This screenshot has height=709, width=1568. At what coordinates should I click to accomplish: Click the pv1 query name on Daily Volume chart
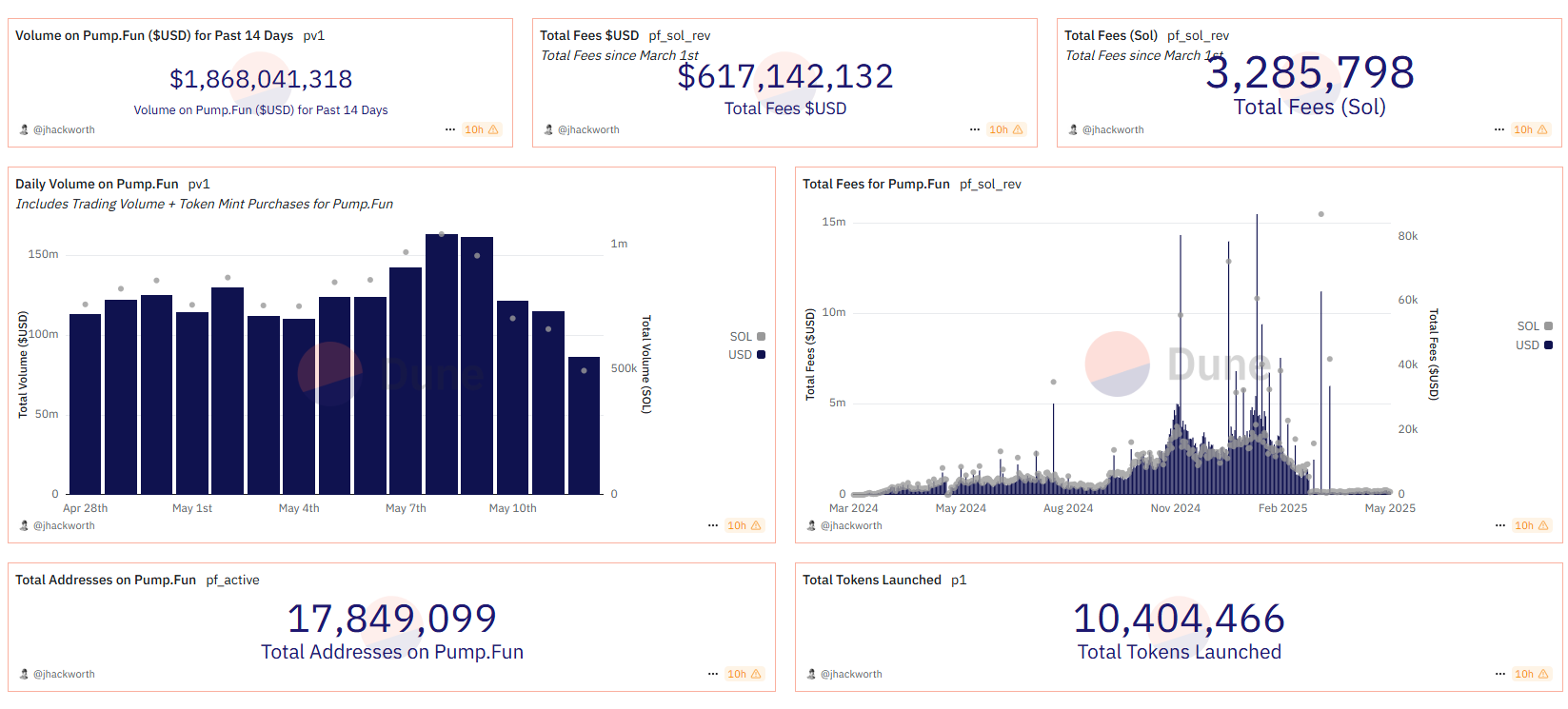(199, 184)
